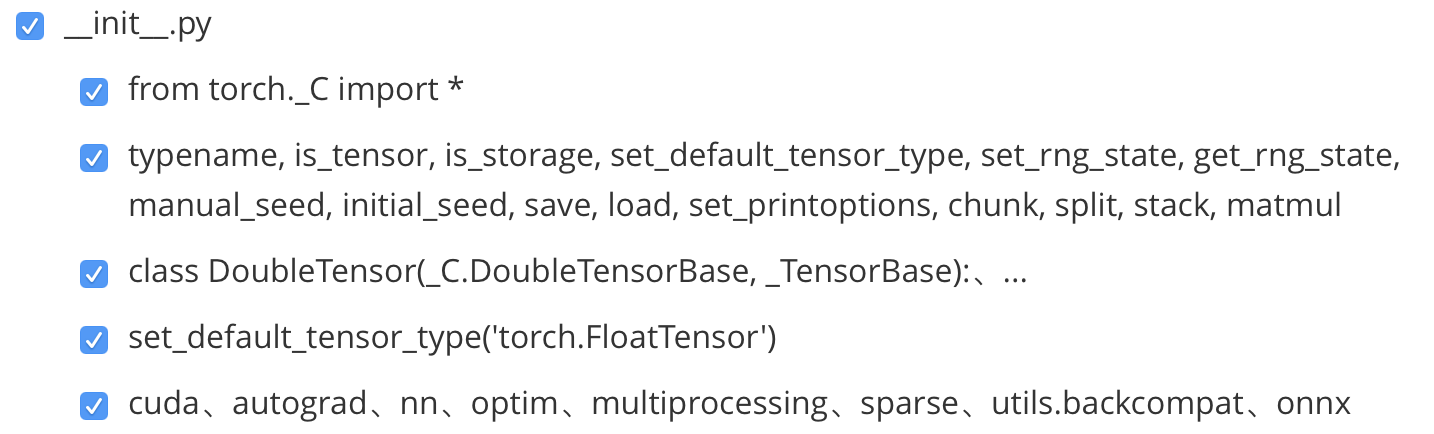Viewport: 1434px width, 434px height.
Task: Toggle the class DoubleTensor checkbox
Action: click(94, 273)
